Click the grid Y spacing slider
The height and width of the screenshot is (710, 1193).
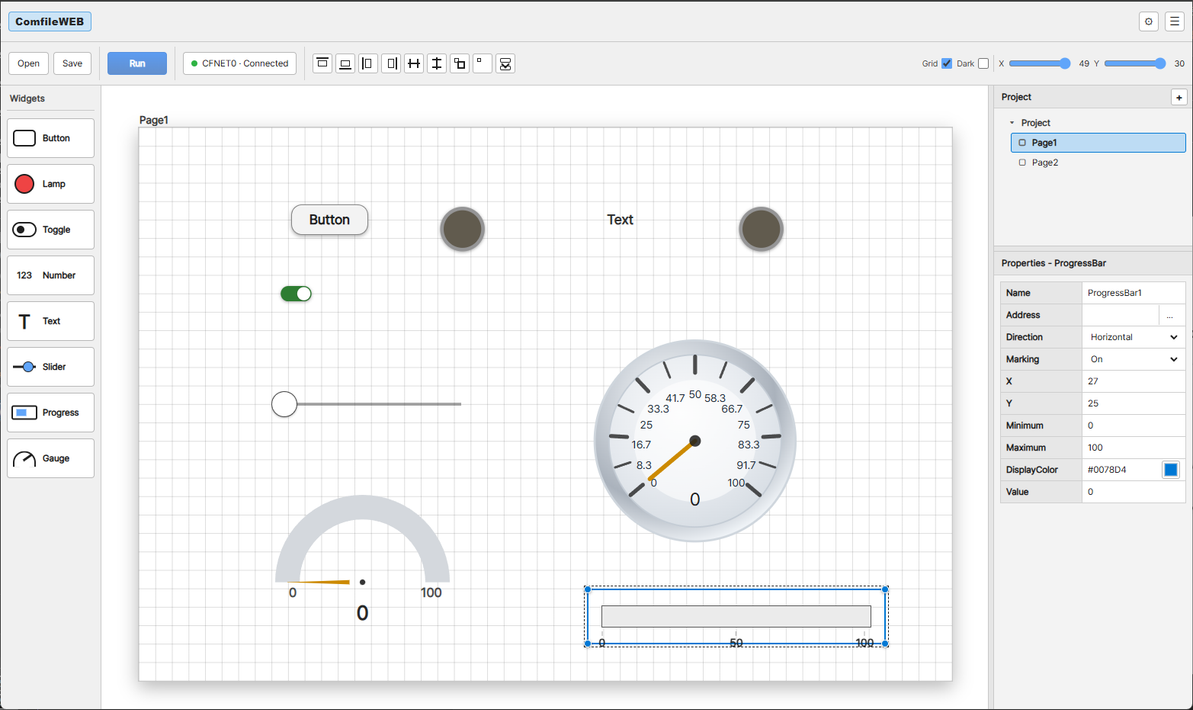(x=1135, y=63)
